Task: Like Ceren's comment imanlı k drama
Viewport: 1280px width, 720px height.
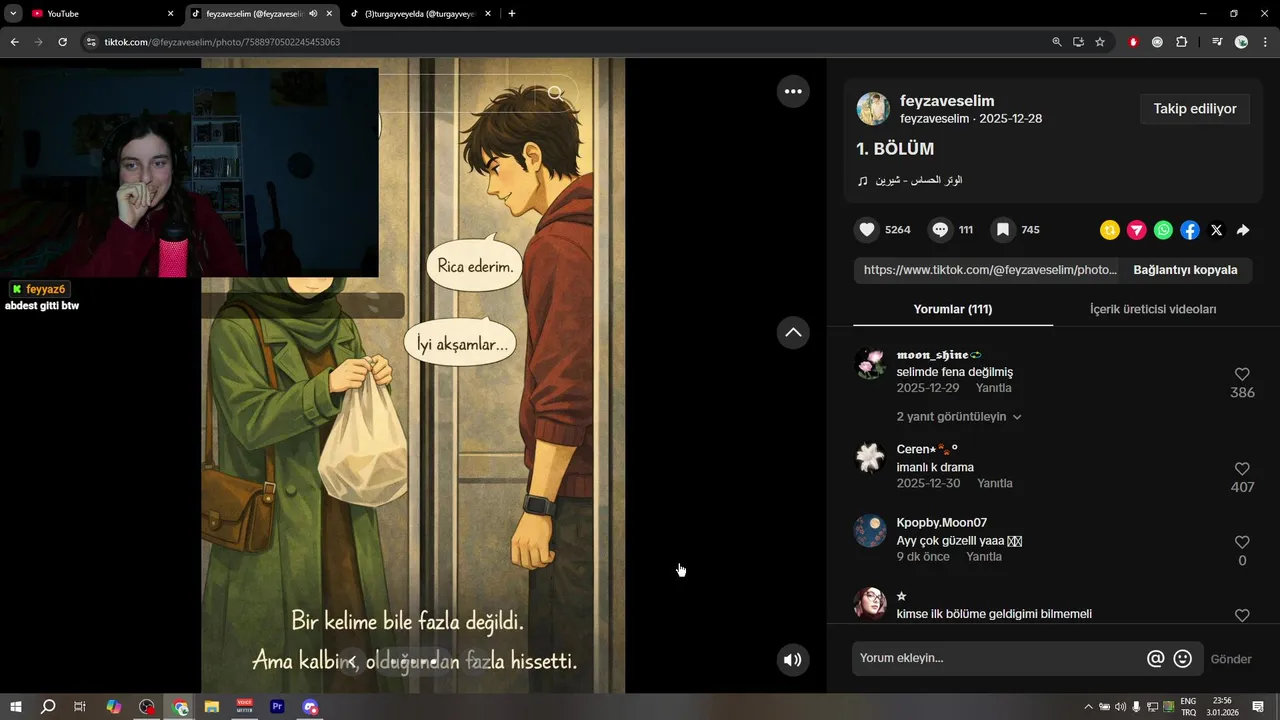Action: click(x=1242, y=469)
